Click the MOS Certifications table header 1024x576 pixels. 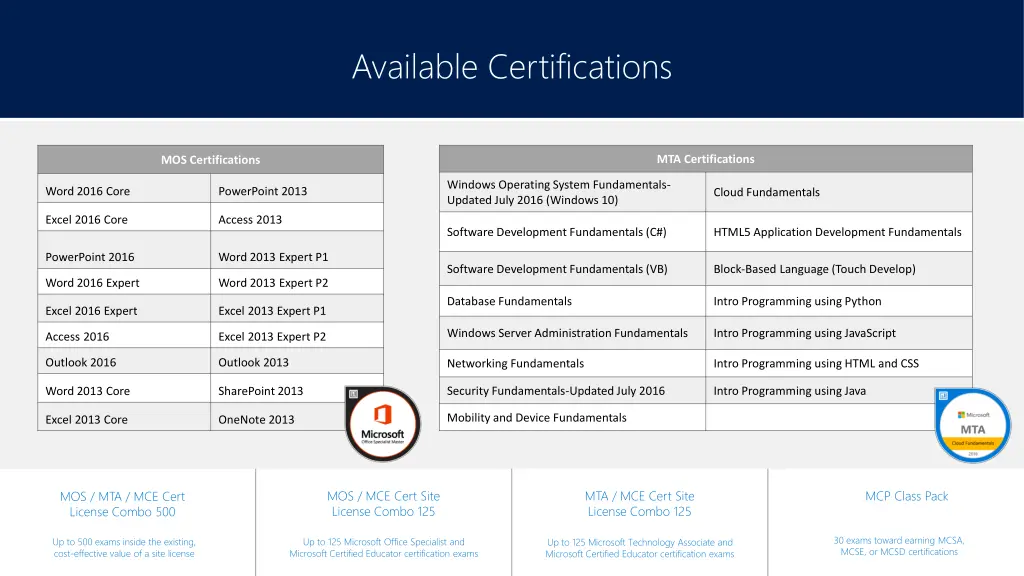pos(210,159)
